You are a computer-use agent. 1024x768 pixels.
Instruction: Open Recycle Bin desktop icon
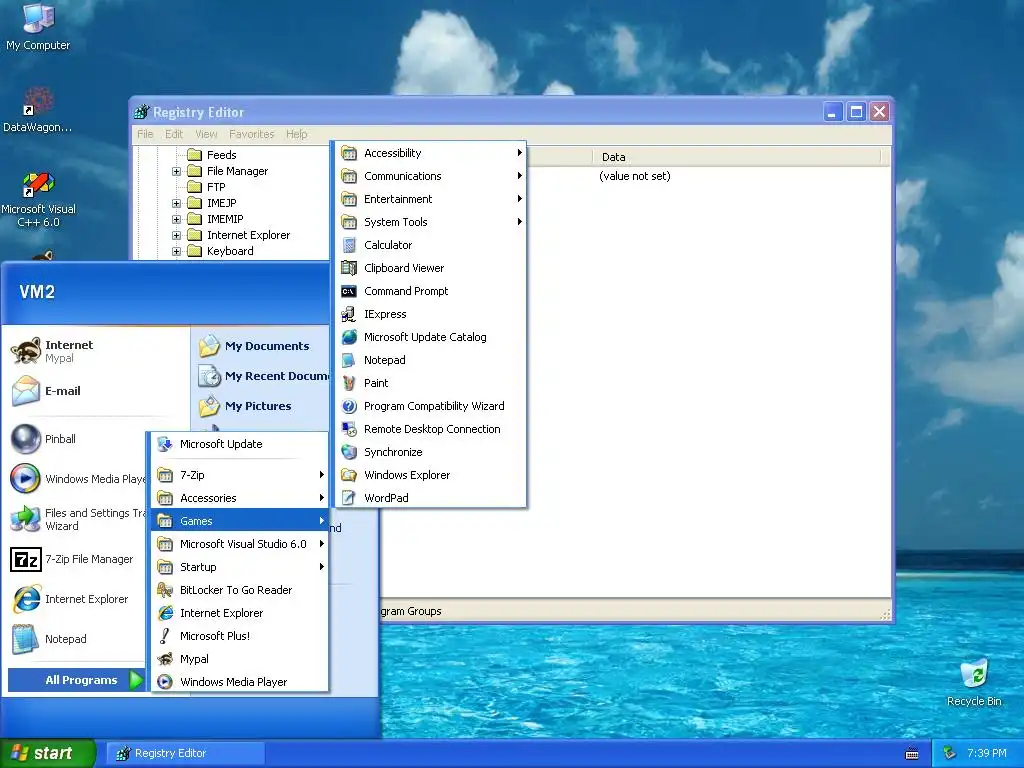[x=974, y=682]
